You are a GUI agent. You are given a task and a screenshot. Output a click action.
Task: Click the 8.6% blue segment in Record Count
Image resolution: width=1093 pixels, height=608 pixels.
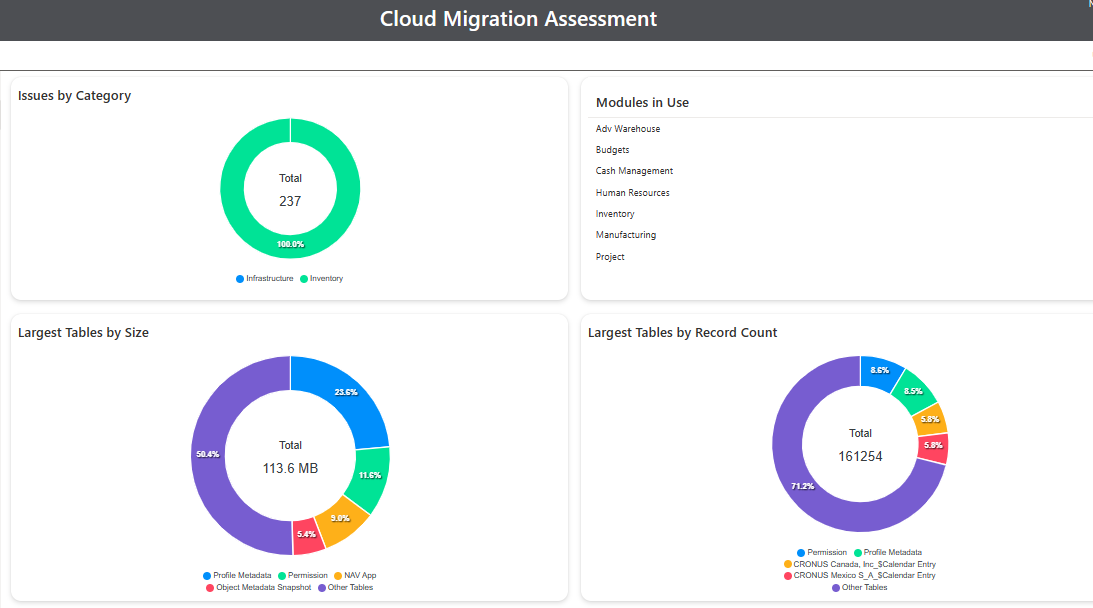[880, 370]
